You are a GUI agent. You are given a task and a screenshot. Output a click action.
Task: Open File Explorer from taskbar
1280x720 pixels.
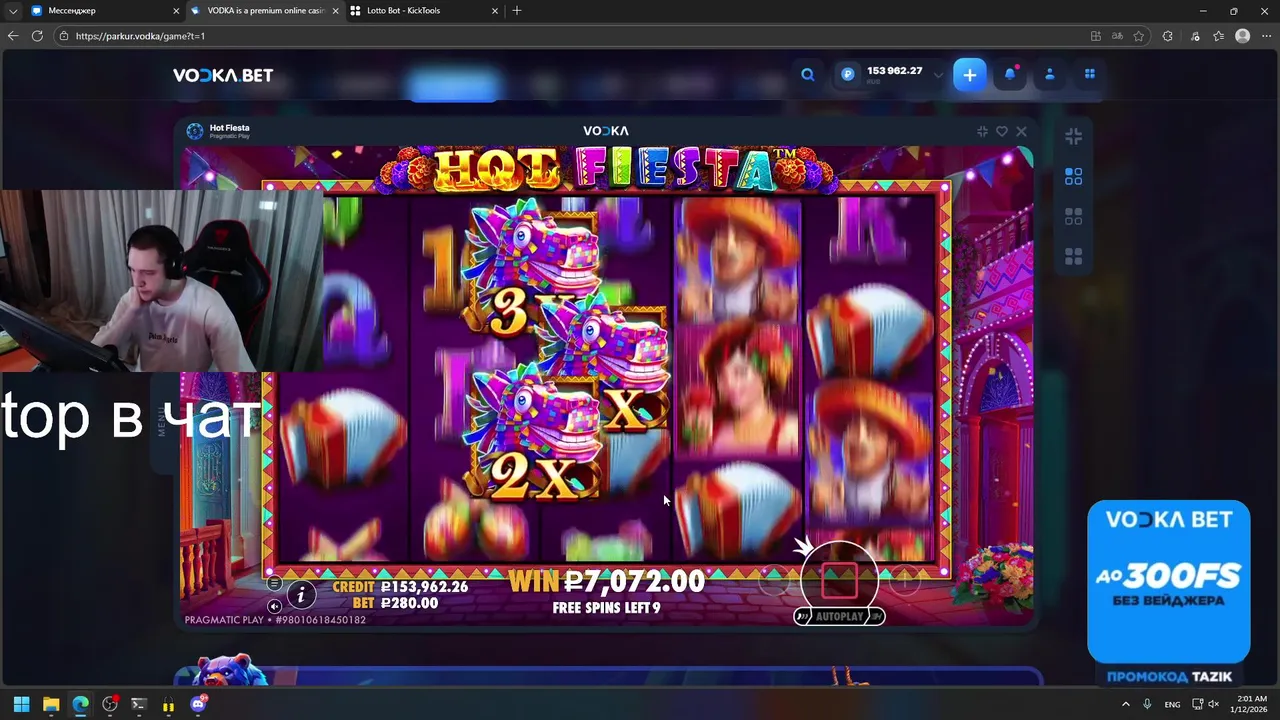coord(51,704)
